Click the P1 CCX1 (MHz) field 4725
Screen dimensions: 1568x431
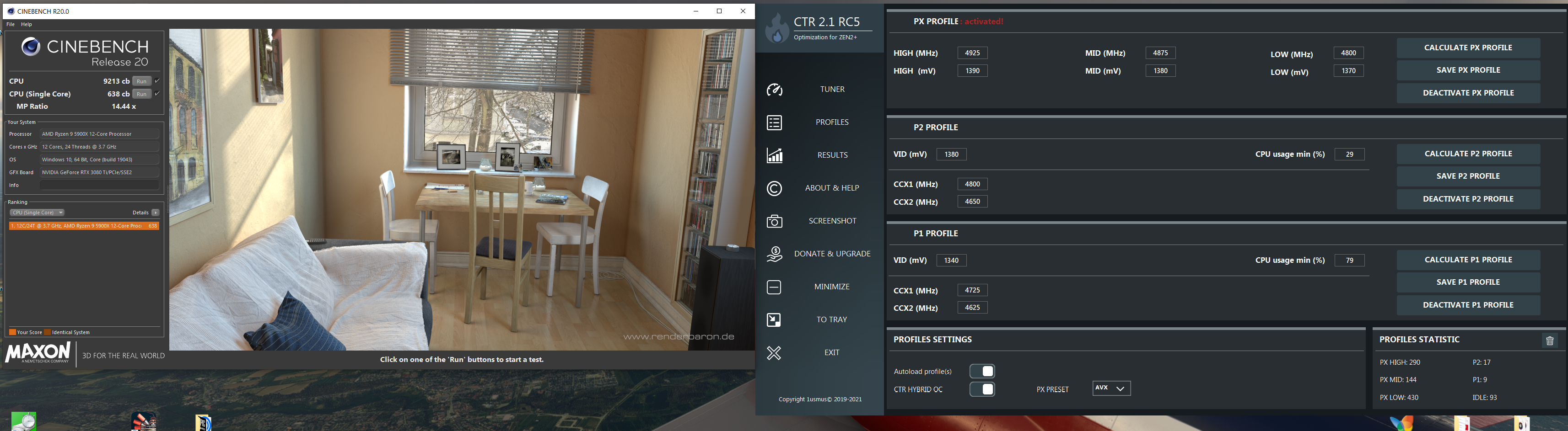tap(972, 290)
